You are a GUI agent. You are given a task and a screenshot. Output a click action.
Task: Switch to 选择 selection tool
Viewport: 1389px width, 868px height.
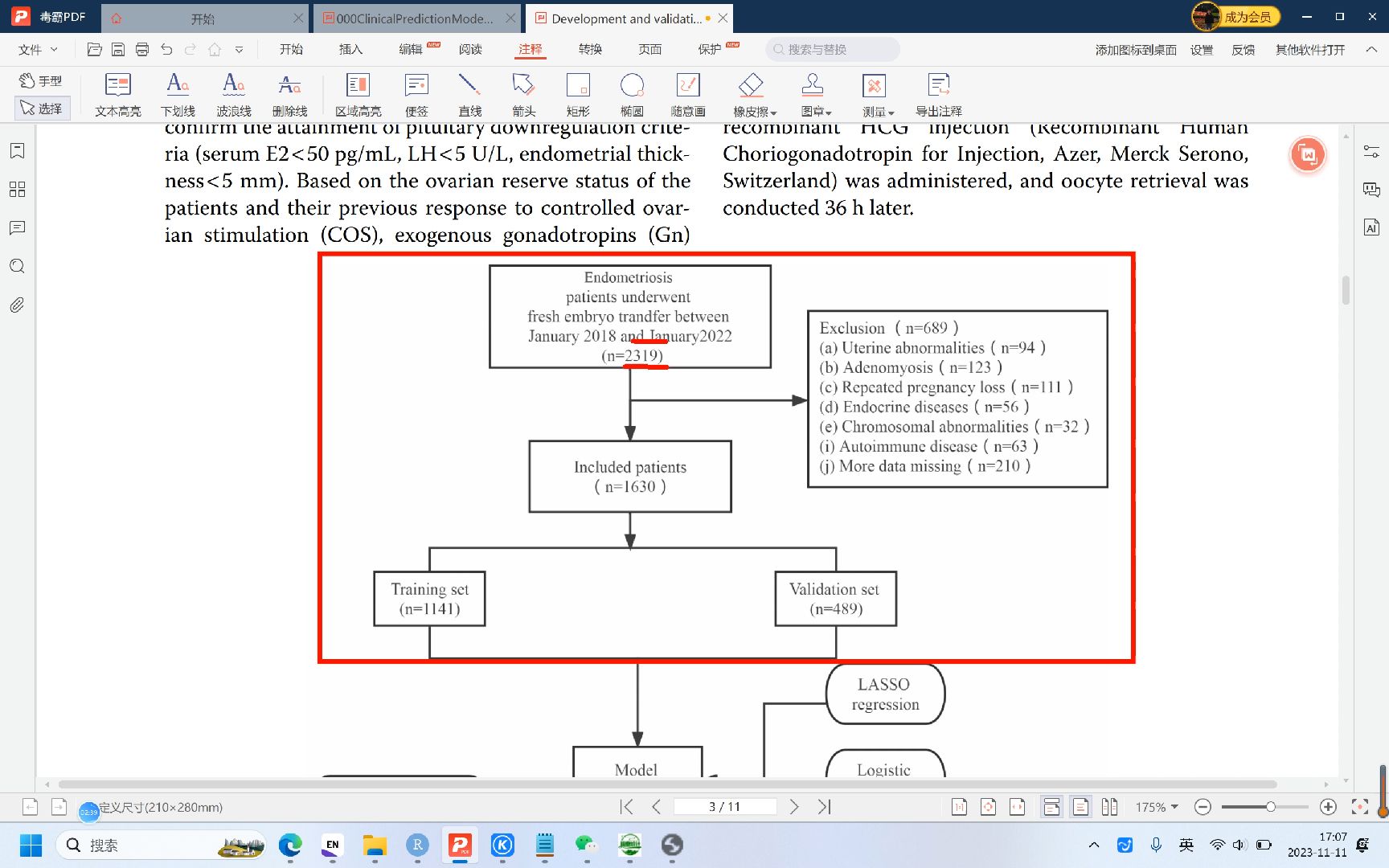coord(42,108)
